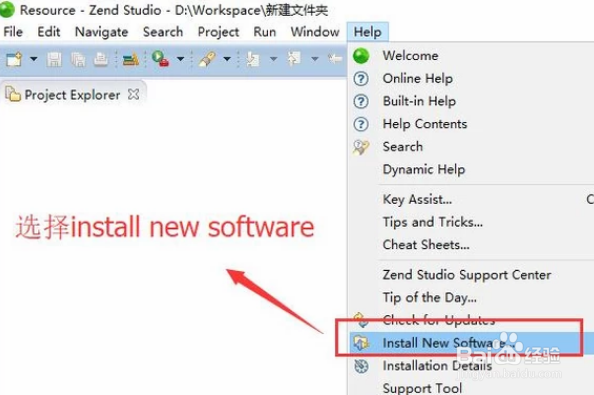
Task: Click the green Welcome icon
Action: coord(361,56)
